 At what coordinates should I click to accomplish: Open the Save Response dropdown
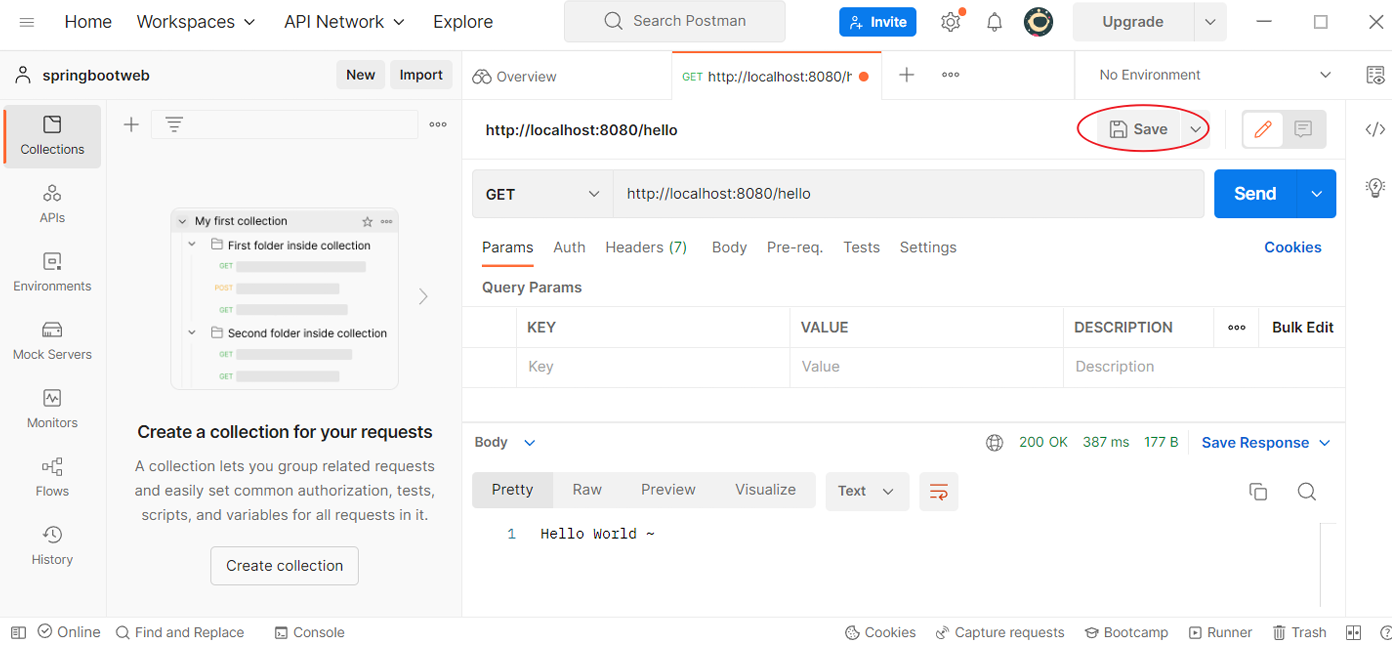tap(1266, 443)
